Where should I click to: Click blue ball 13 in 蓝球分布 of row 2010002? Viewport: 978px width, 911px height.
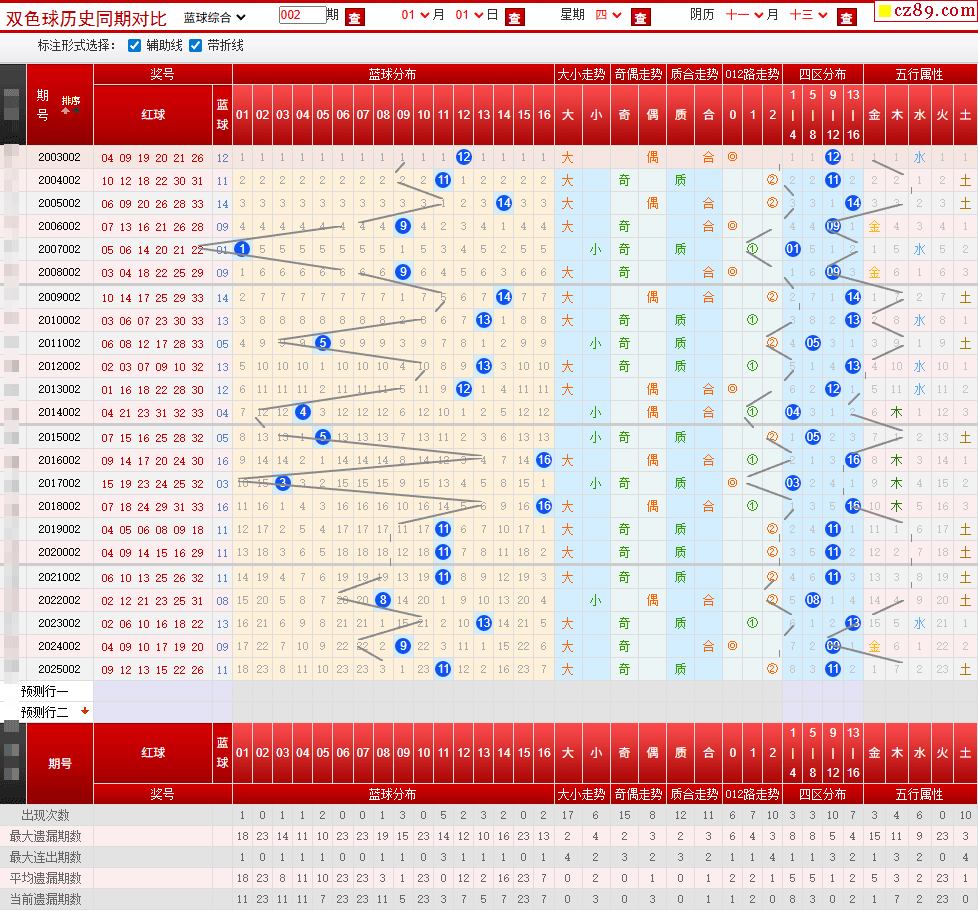(x=483, y=321)
